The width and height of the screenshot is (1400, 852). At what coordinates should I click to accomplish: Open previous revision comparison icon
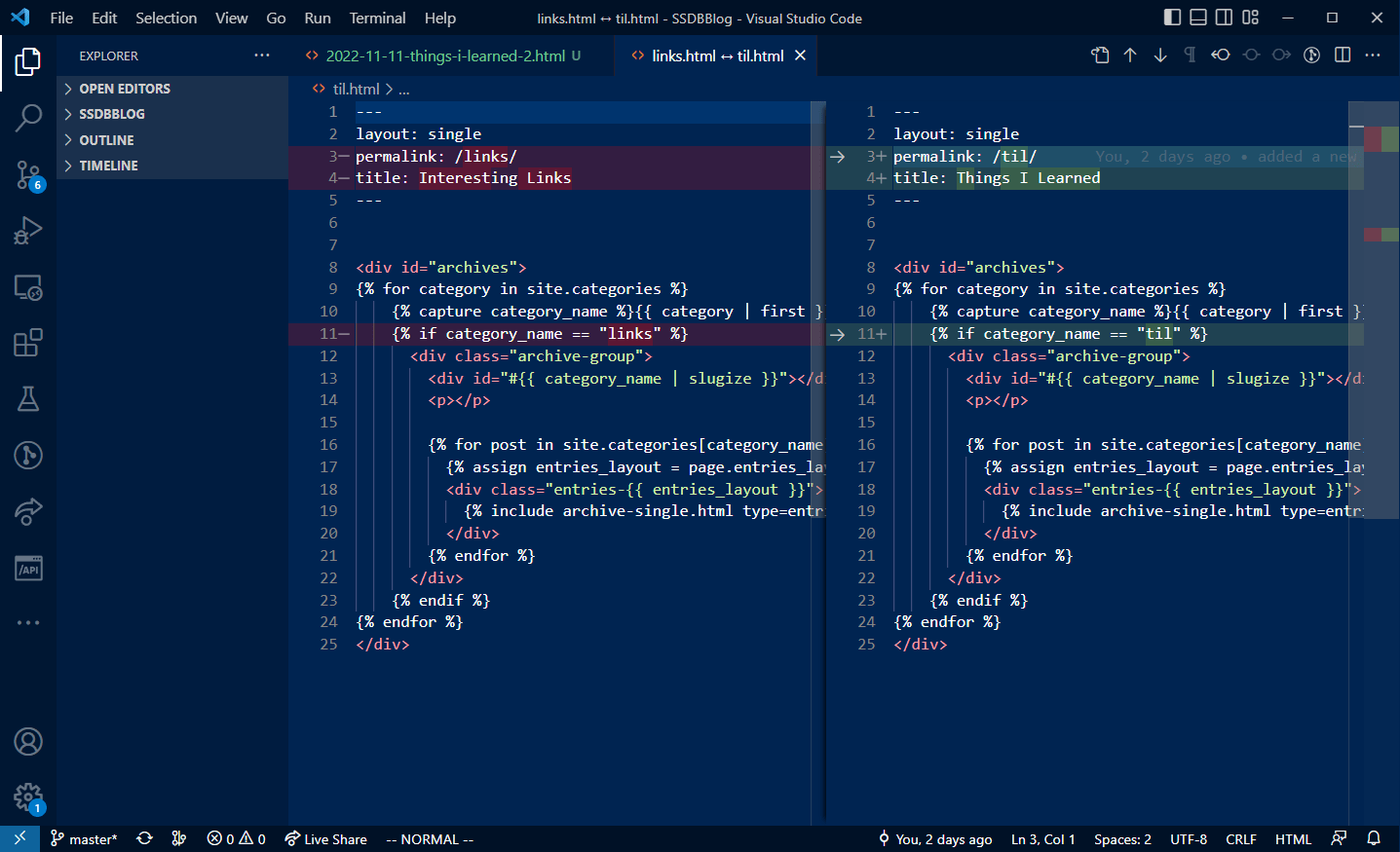[x=1221, y=56]
